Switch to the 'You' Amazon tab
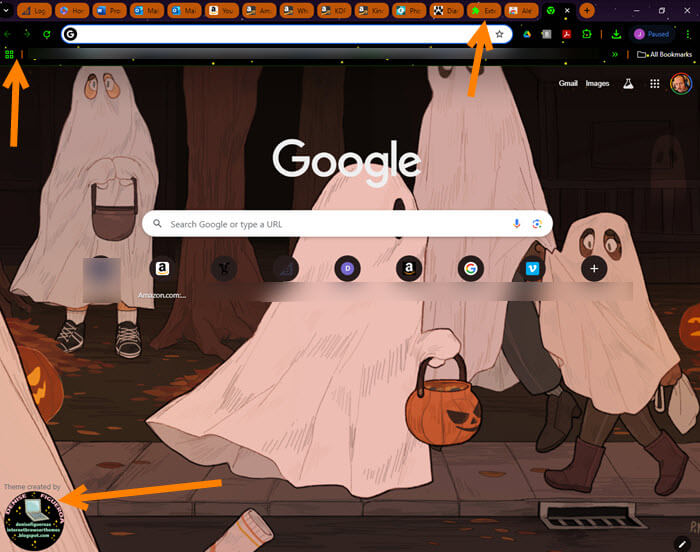The height and width of the screenshot is (552, 700). tap(221, 10)
